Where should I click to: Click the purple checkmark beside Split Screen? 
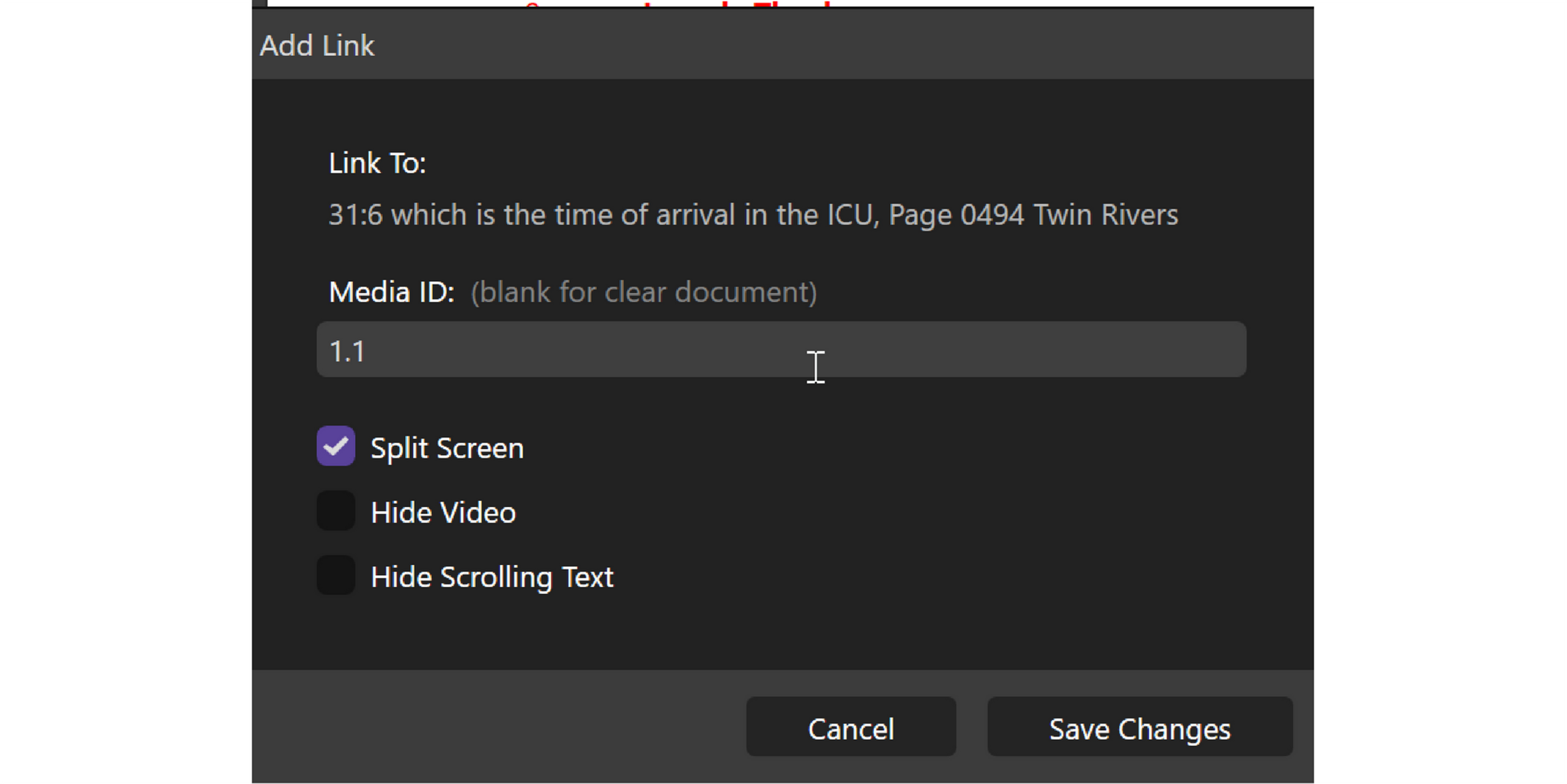click(335, 446)
